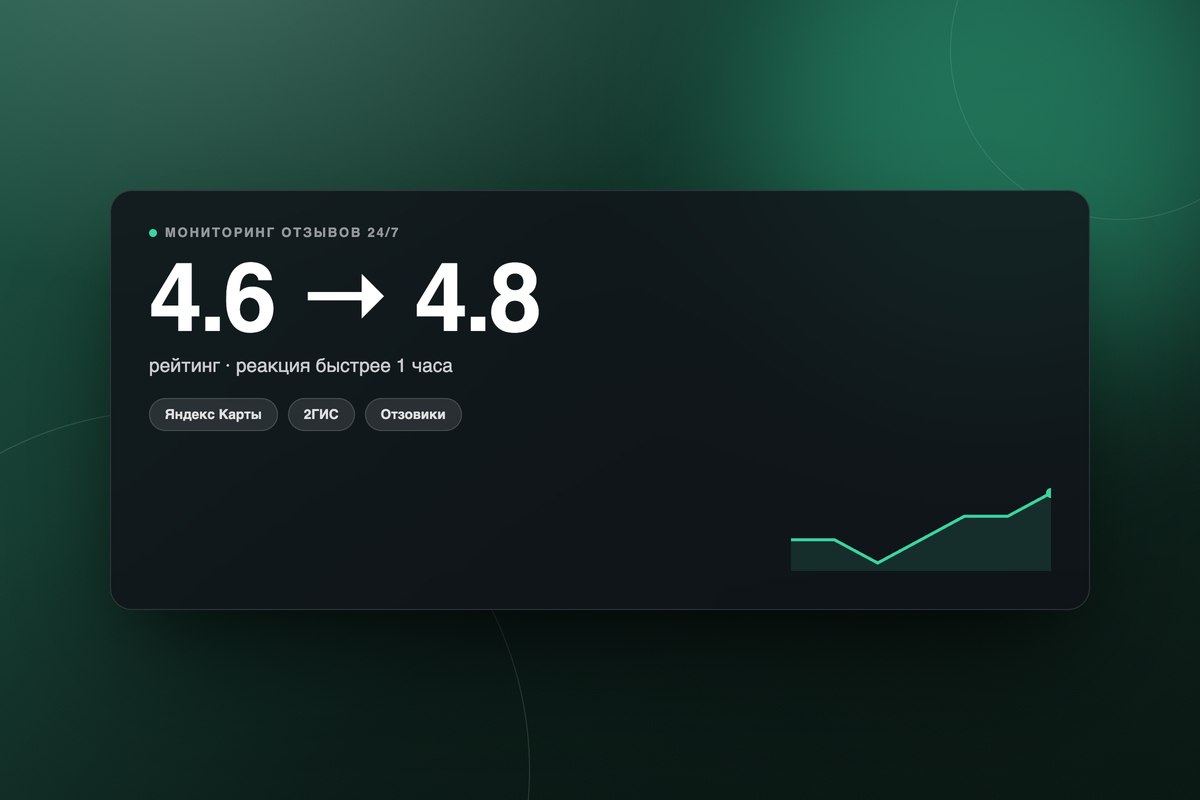Click the МОНИТОРИНГ ОТЗЫВОВ 24/7 heading

coord(282,233)
